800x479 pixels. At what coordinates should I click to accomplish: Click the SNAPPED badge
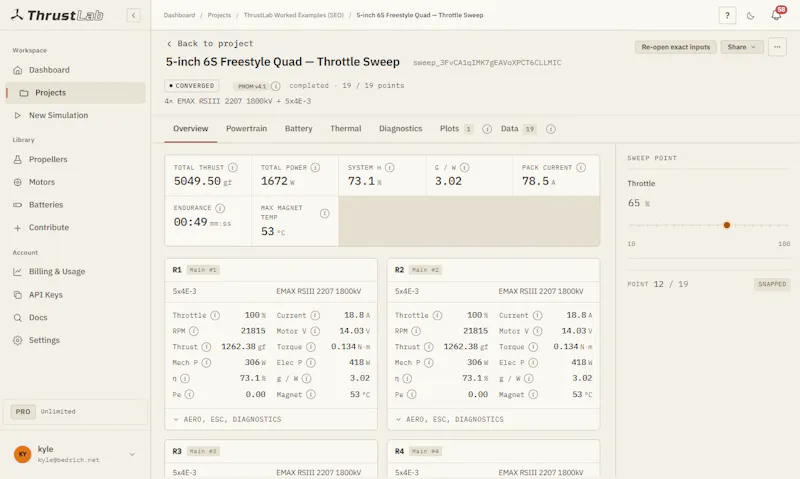[772, 284]
